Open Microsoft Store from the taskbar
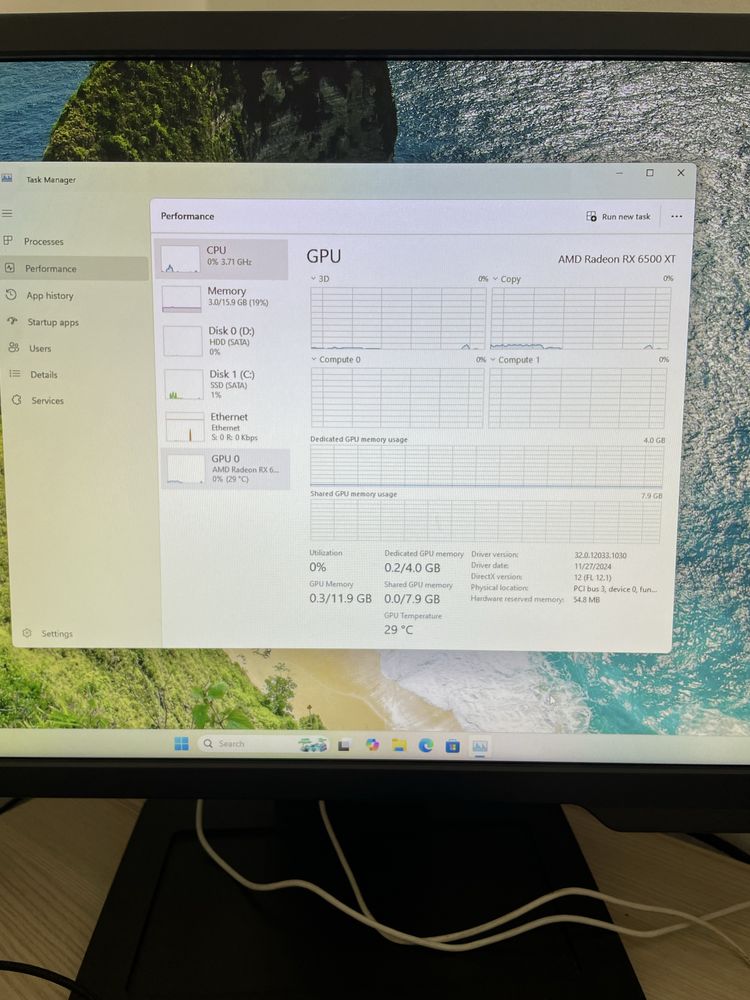The image size is (750, 1000). [453, 746]
